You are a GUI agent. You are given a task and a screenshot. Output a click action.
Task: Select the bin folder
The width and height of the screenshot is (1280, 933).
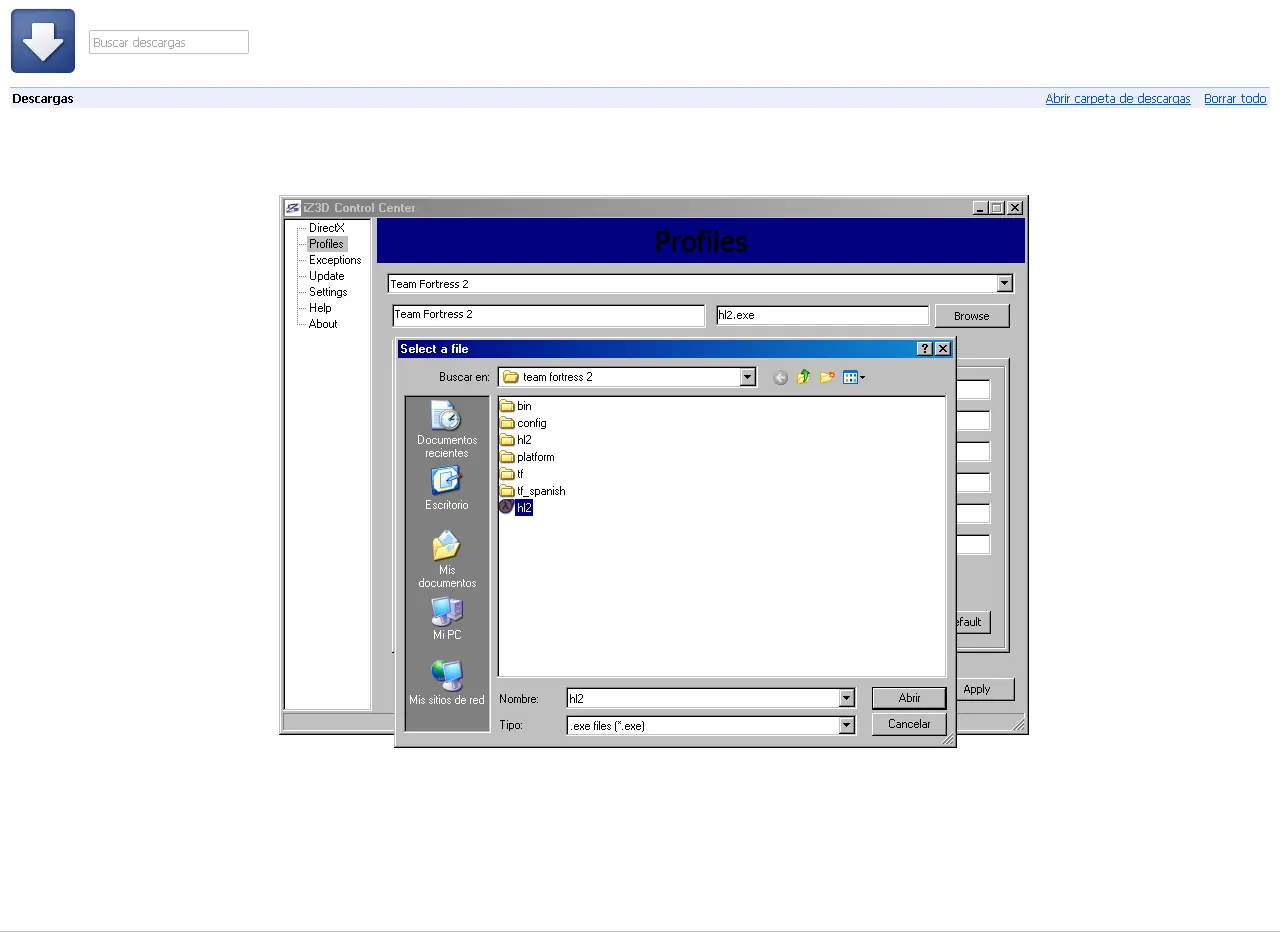516,406
